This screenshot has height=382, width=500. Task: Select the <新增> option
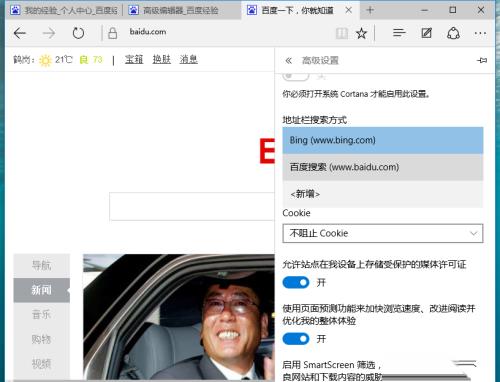click(383, 194)
